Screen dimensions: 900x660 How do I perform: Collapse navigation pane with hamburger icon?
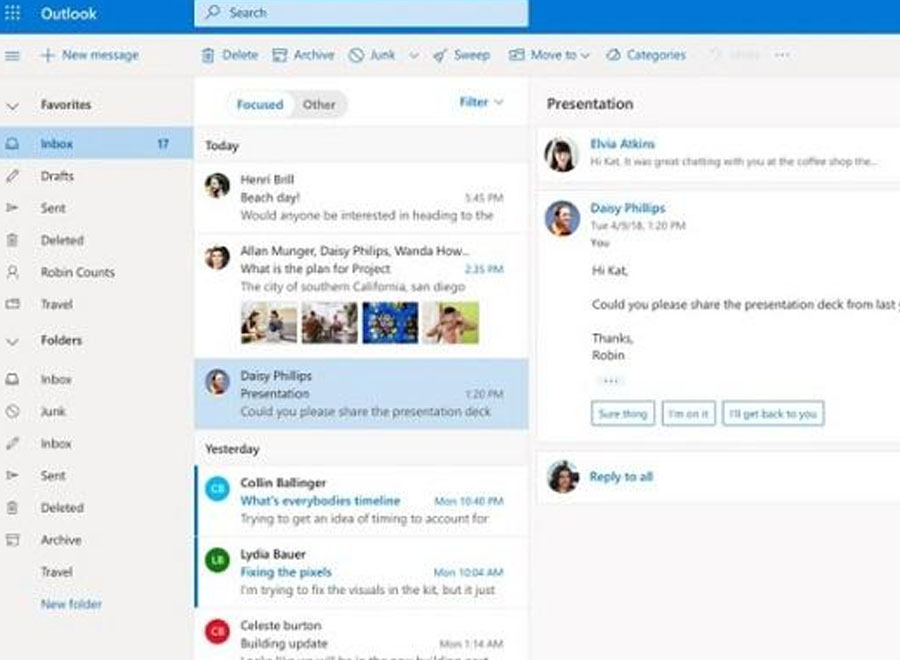[x=13, y=56]
